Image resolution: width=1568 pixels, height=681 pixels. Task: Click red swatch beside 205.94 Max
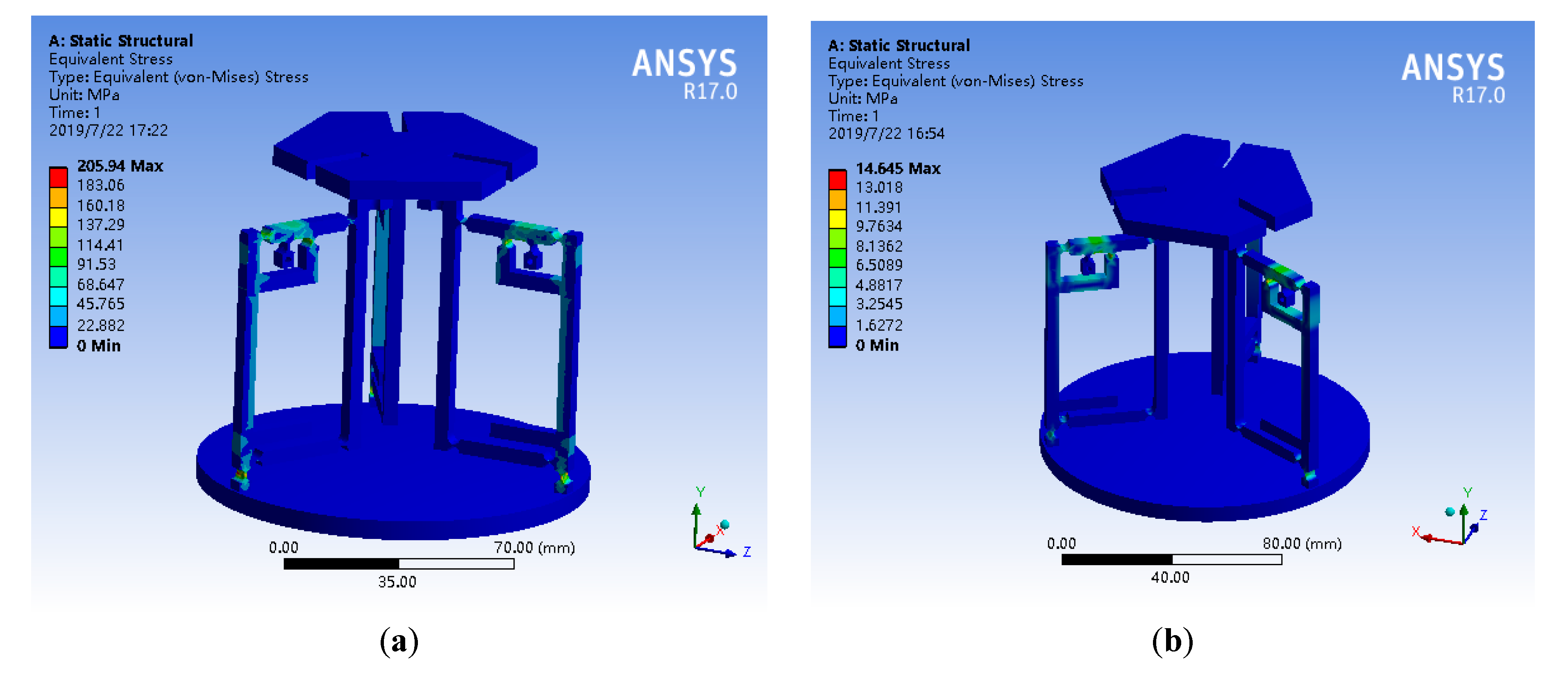pos(59,177)
